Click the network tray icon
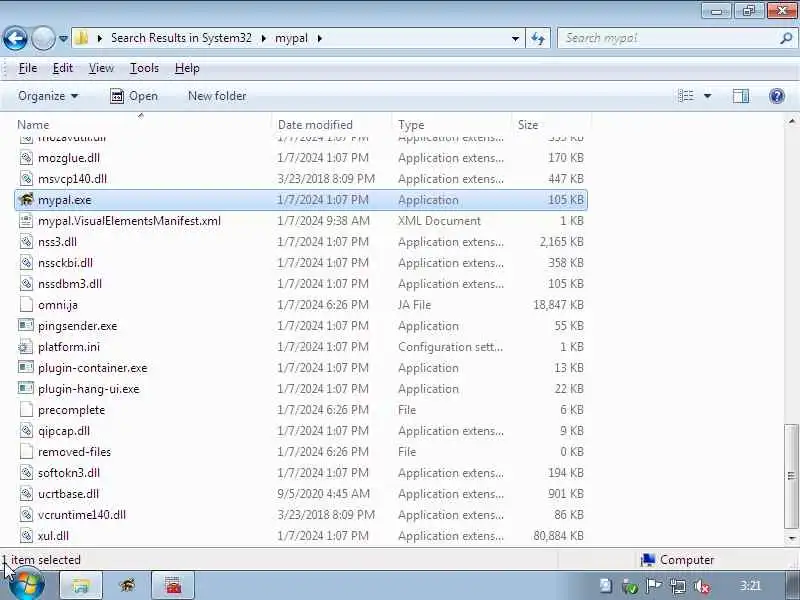The height and width of the screenshot is (600, 800). click(678, 586)
